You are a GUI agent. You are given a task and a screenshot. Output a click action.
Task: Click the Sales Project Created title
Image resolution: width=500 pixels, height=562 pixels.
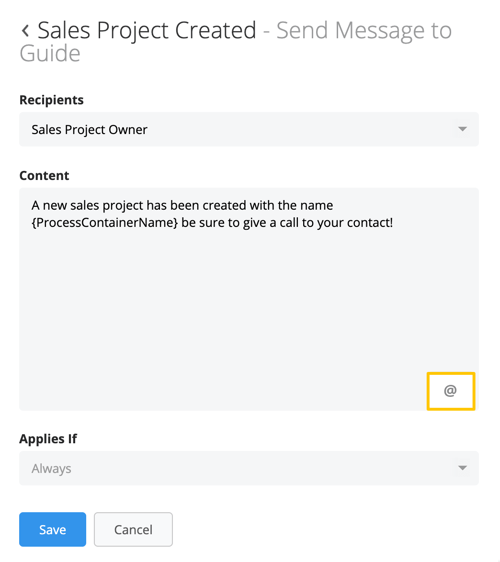click(x=147, y=30)
